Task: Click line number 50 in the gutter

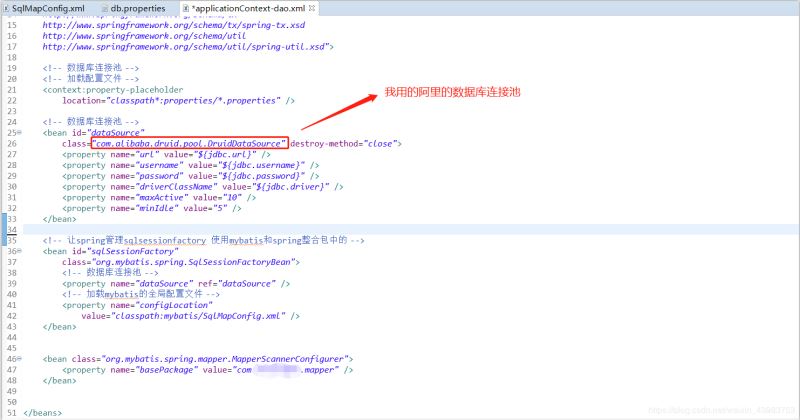Action: (12, 402)
